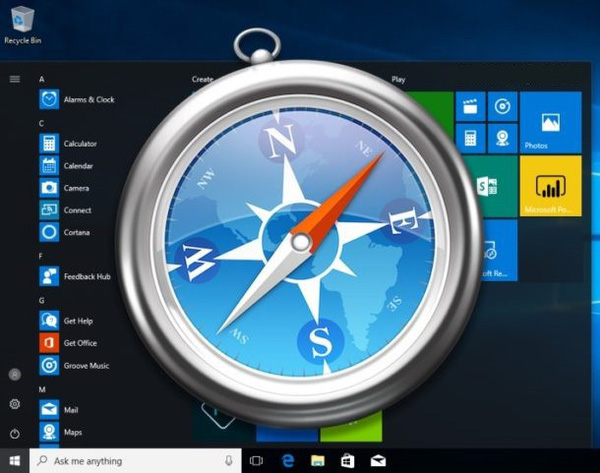Open the green Excel tile

coord(491,186)
